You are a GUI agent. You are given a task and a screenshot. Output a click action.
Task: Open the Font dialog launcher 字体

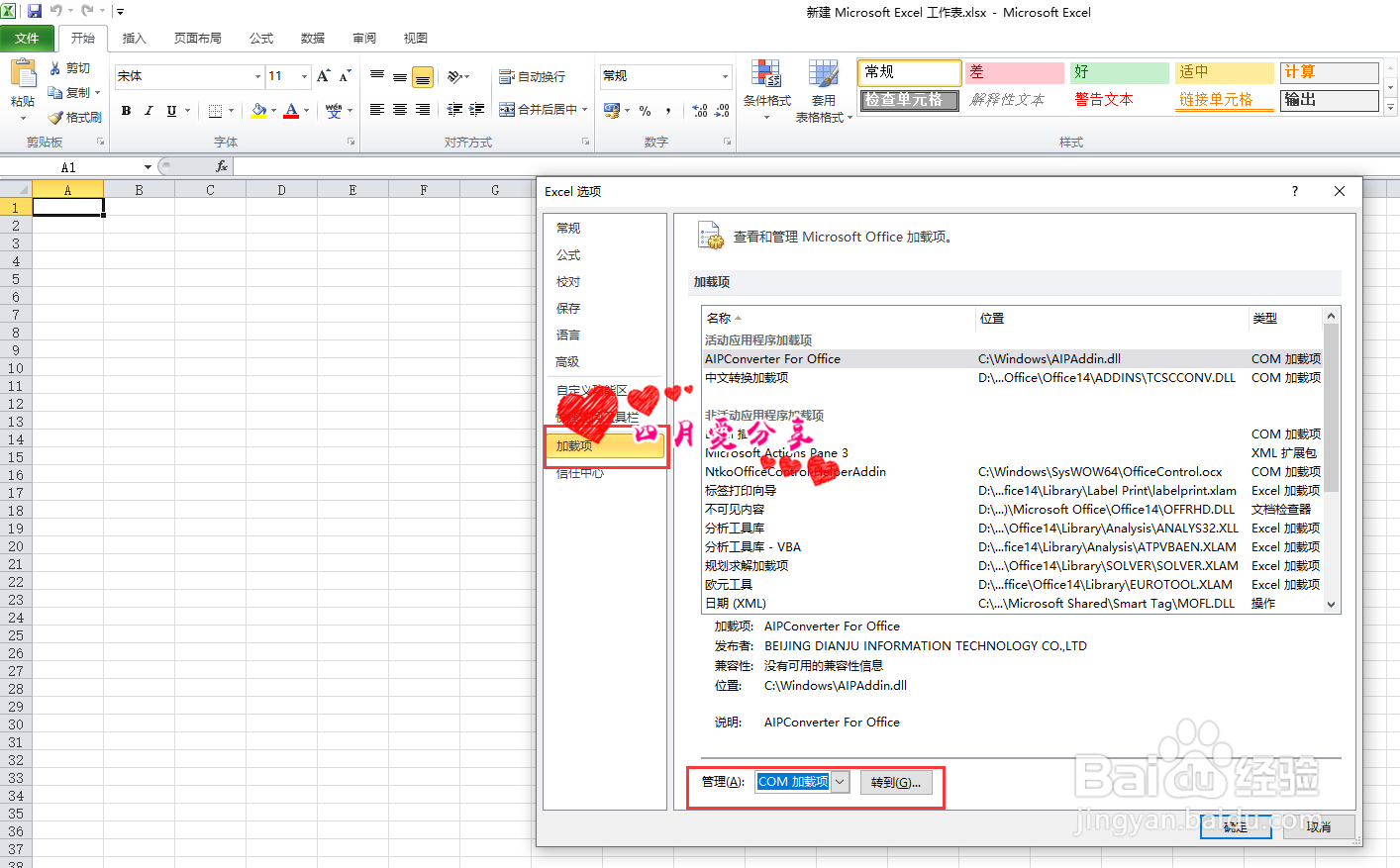pyautogui.click(x=350, y=143)
